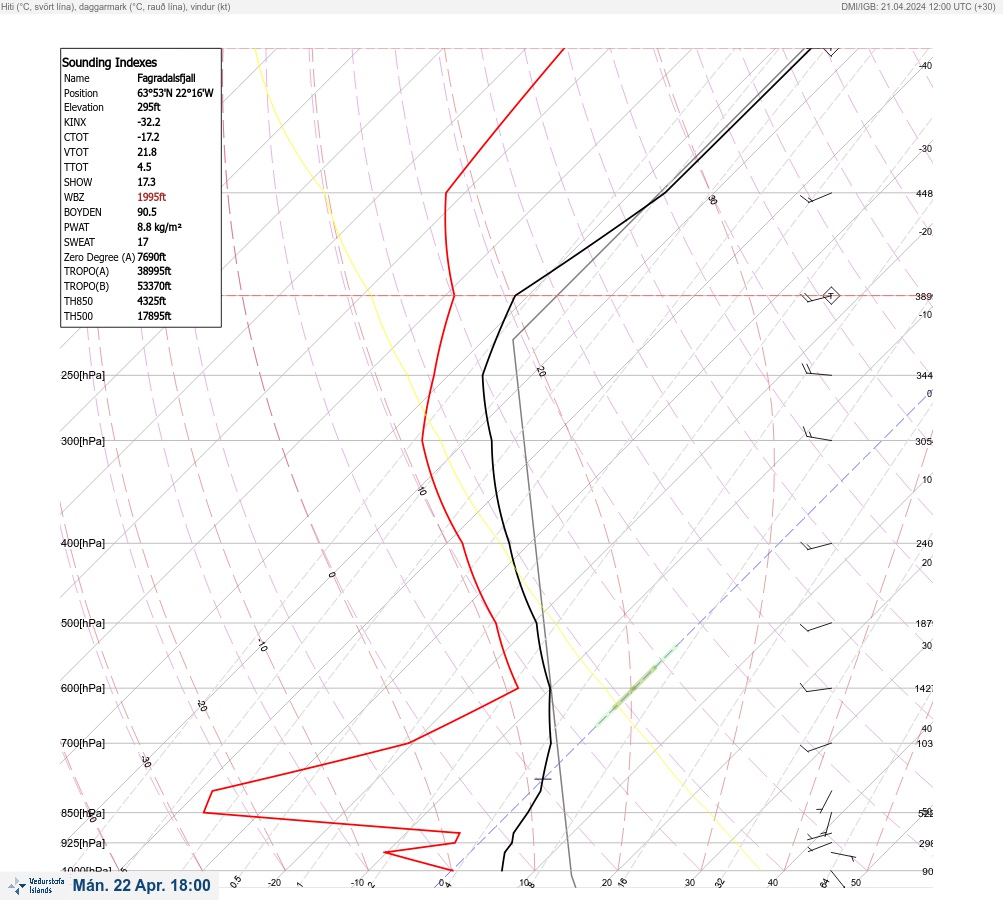Click the tropopause diamond marker on the dashed line

pyautogui.click(x=830, y=296)
